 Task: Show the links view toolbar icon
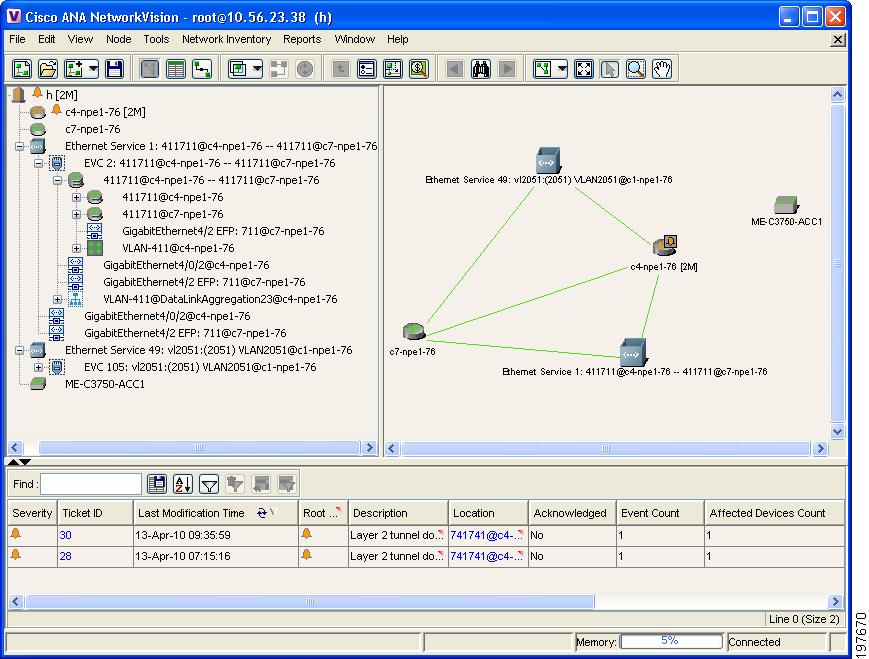coord(202,69)
